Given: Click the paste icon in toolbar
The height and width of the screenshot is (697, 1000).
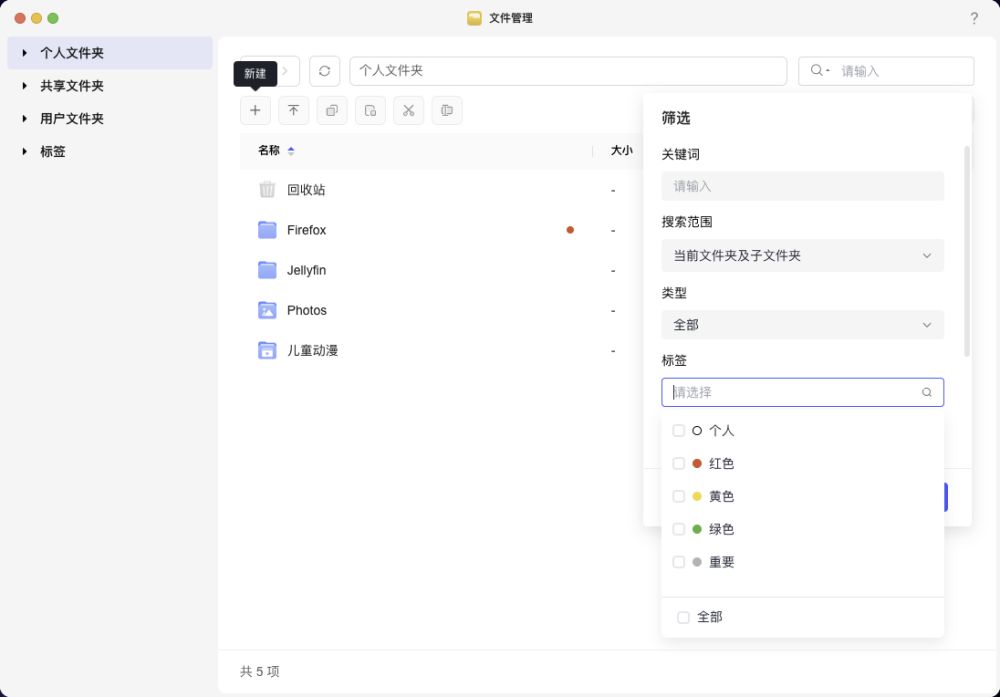Looking at the screenshot, I should click(370, 110).
